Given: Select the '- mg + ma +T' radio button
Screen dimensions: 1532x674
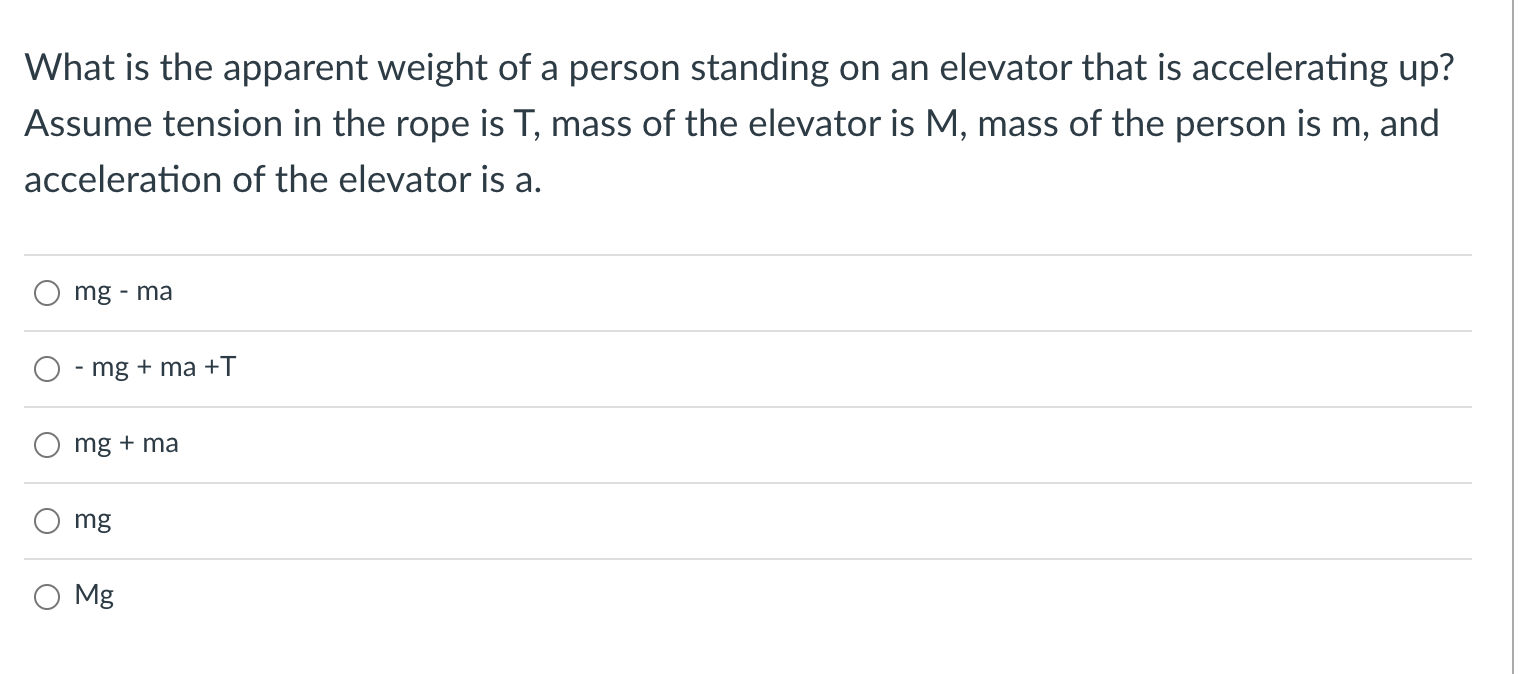Looking at the screenshot, I should (46, 369).
